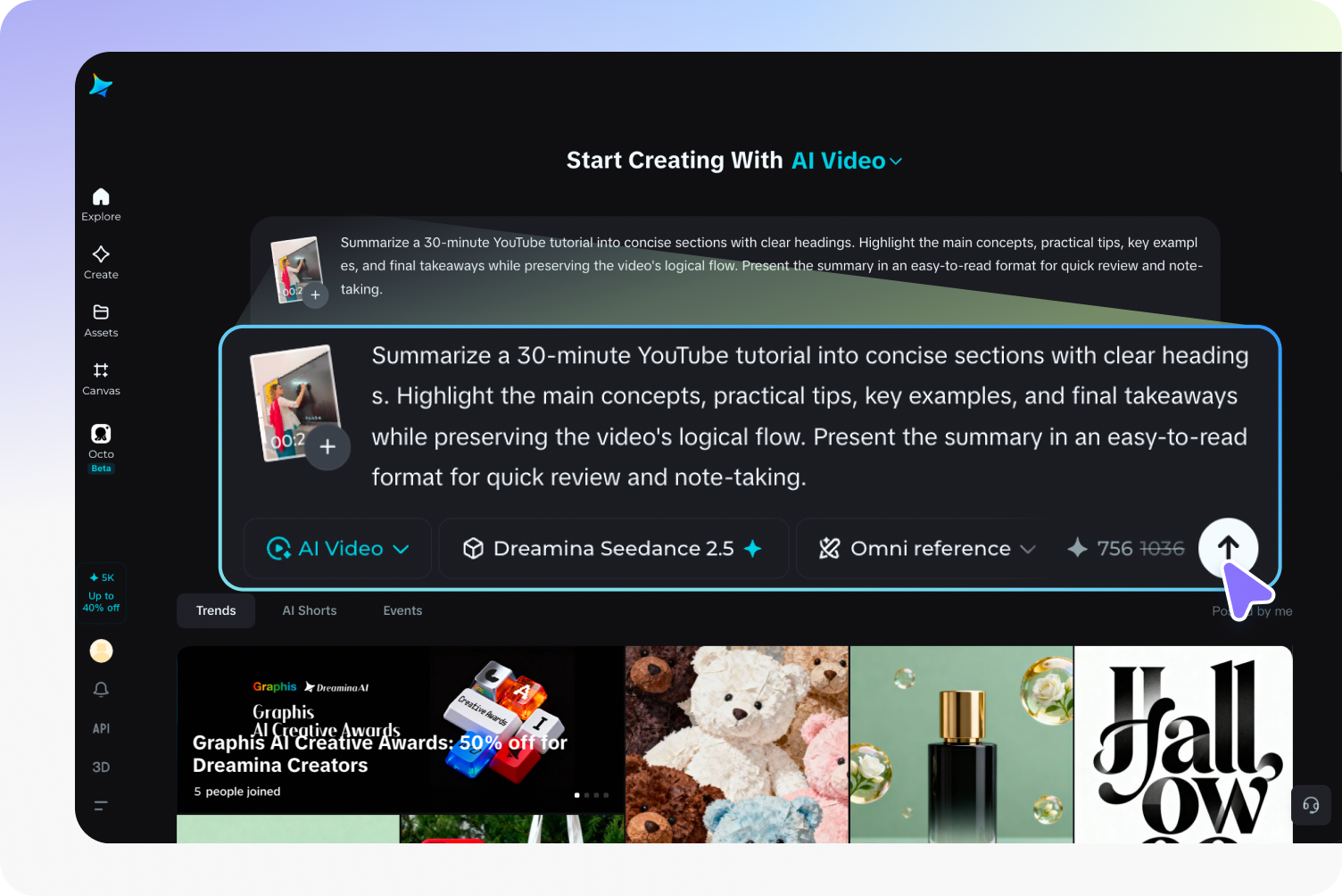Click the 756 credits cost indicator

pyautogui.click(x=1126, y=548)
